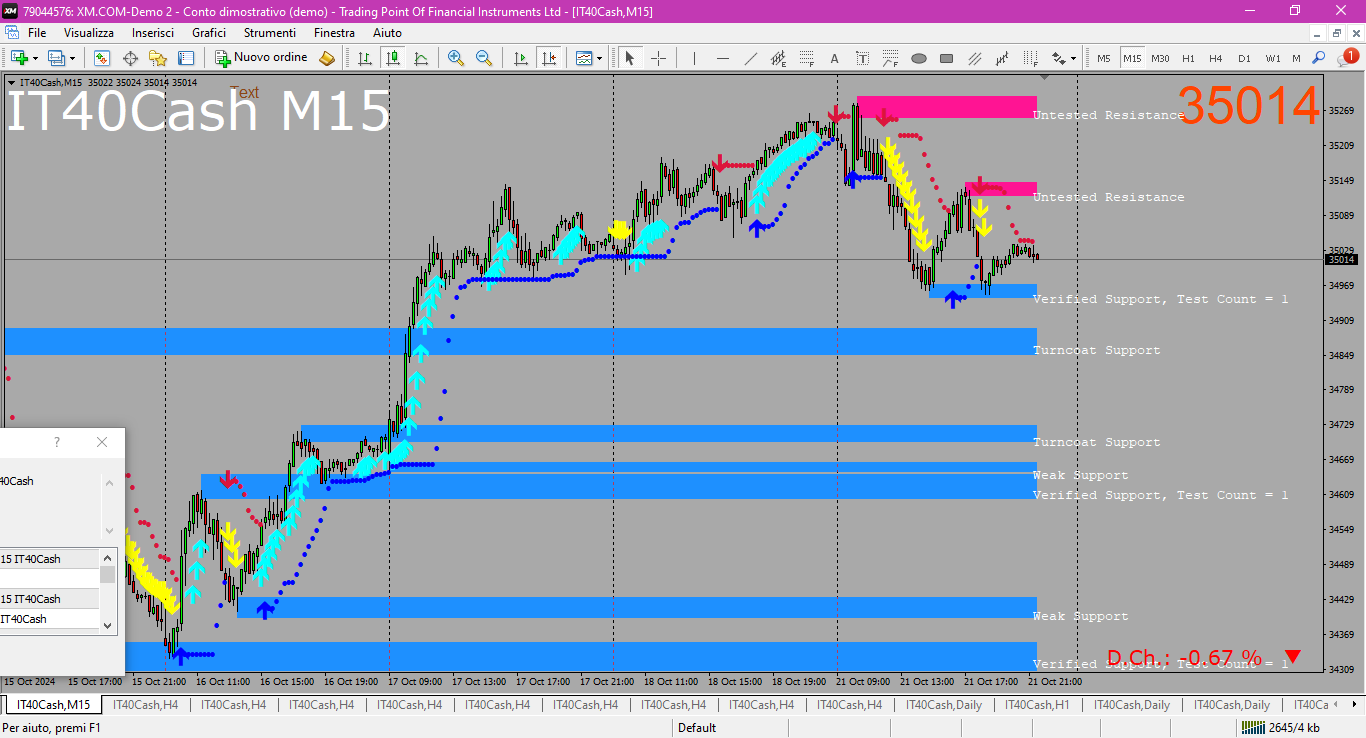Open the chat notifications icon
The height and width of the screenshot is (738, 1366).
[x=1348, y=58]
